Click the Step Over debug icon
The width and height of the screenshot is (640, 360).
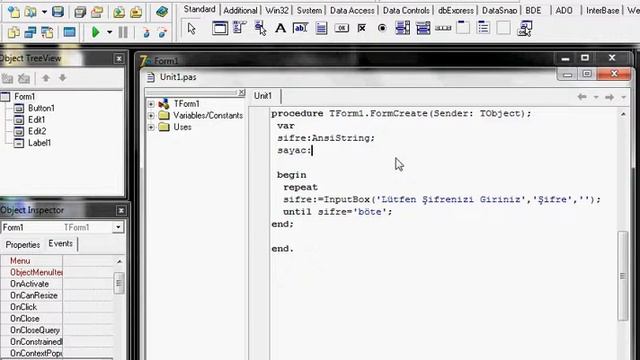coord(162,32)
